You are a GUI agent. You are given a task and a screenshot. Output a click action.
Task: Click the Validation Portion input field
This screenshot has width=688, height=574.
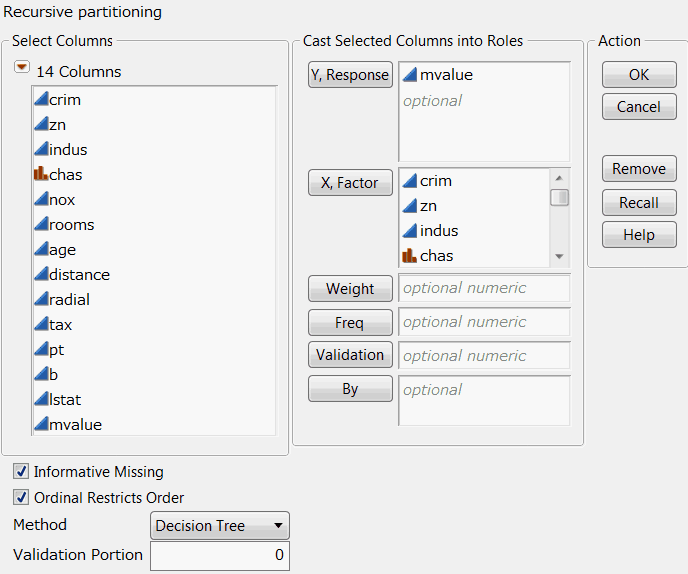[x=220, y=555]
